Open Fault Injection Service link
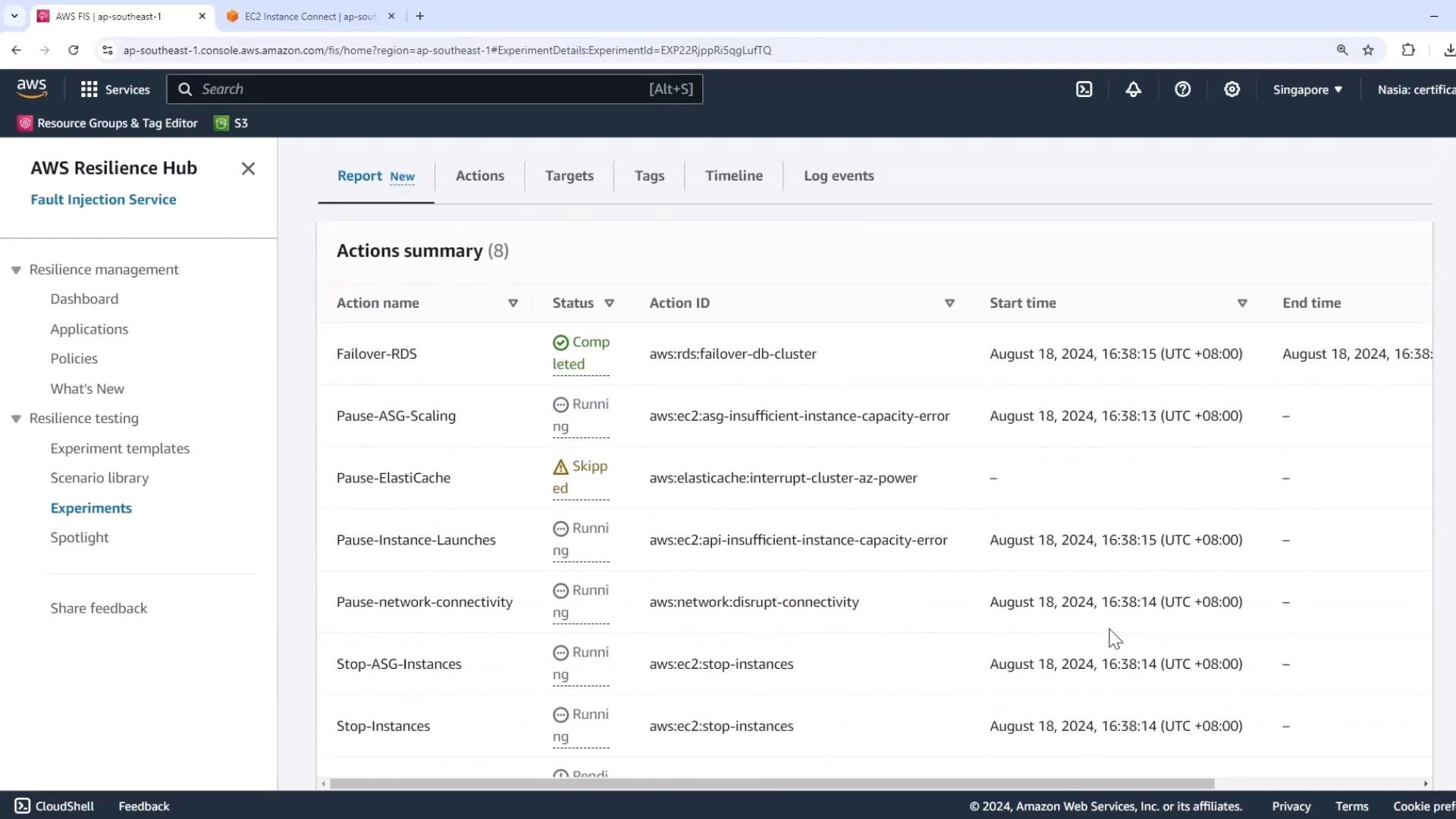Screen dimensions: 1456x819 point(103,199)
